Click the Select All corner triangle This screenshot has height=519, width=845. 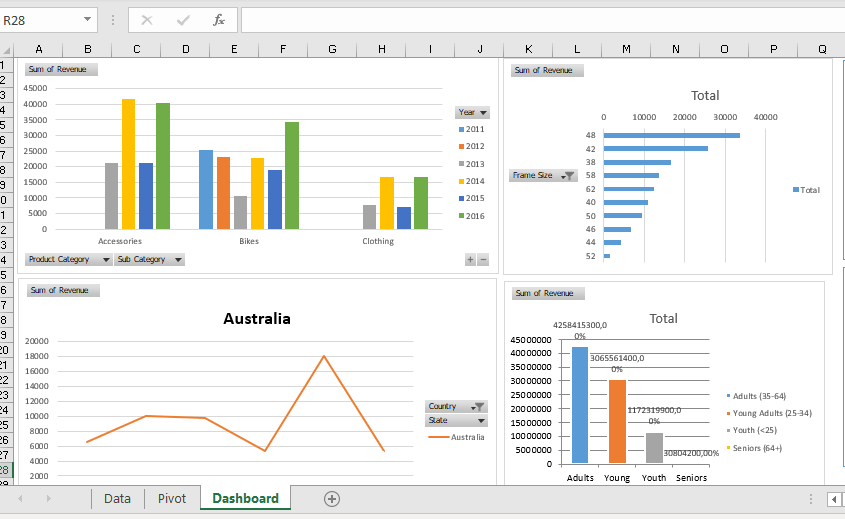6,49
